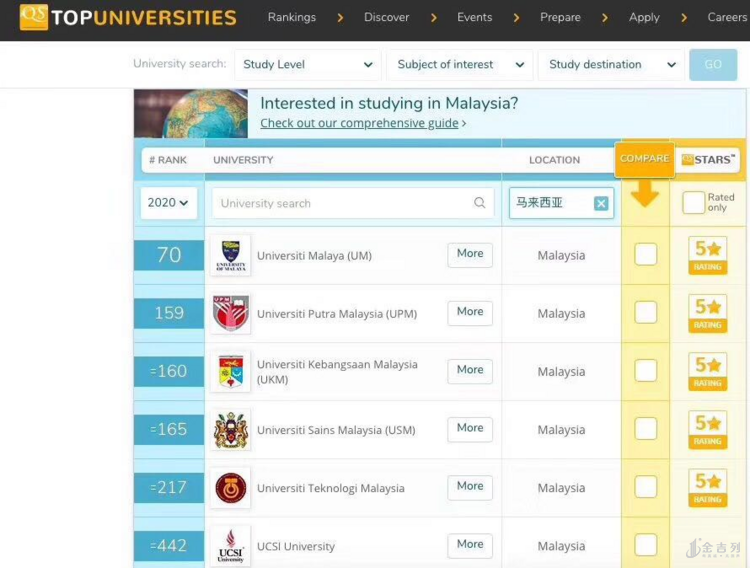750x568 pixels.
Task: Tick compare checkbox for UCSI University
Action: pyautogui.click(x=645, y=545)
